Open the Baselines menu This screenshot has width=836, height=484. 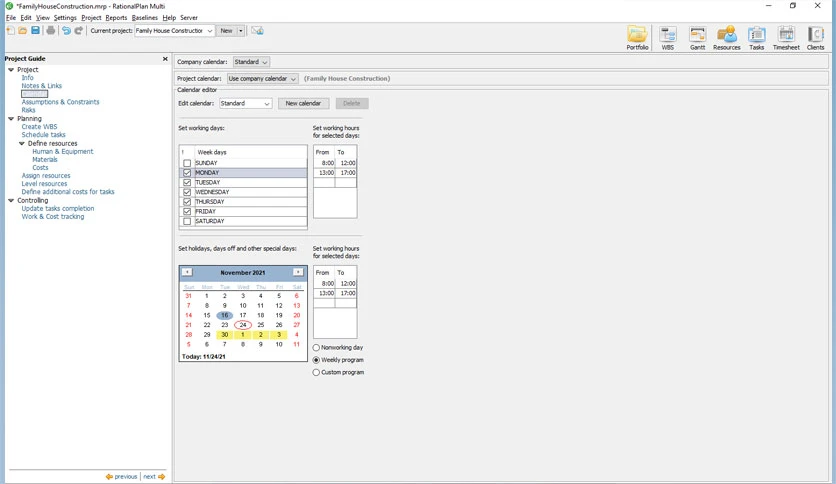144,18
